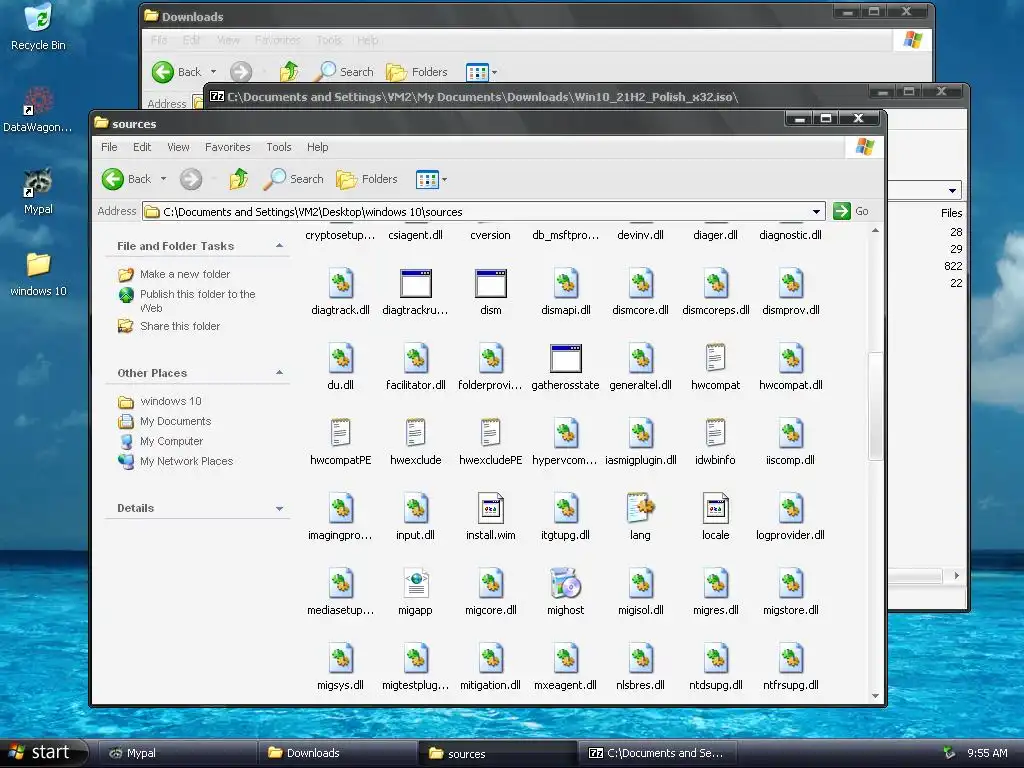Click the Go button beside address bar
The image size is (1024, 768).
(x=852, y=211)
